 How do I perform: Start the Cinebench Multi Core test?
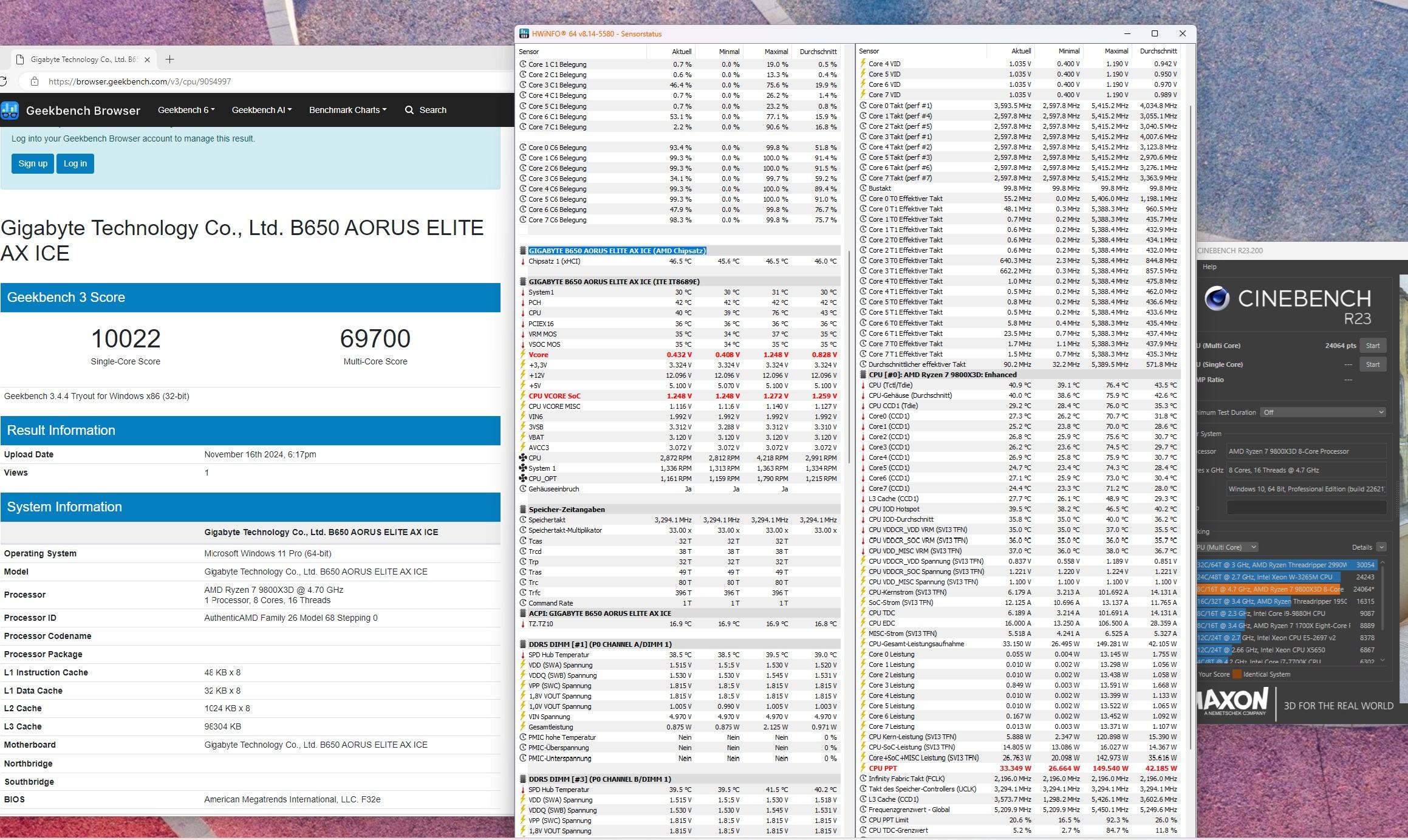tap(1373, 346)
